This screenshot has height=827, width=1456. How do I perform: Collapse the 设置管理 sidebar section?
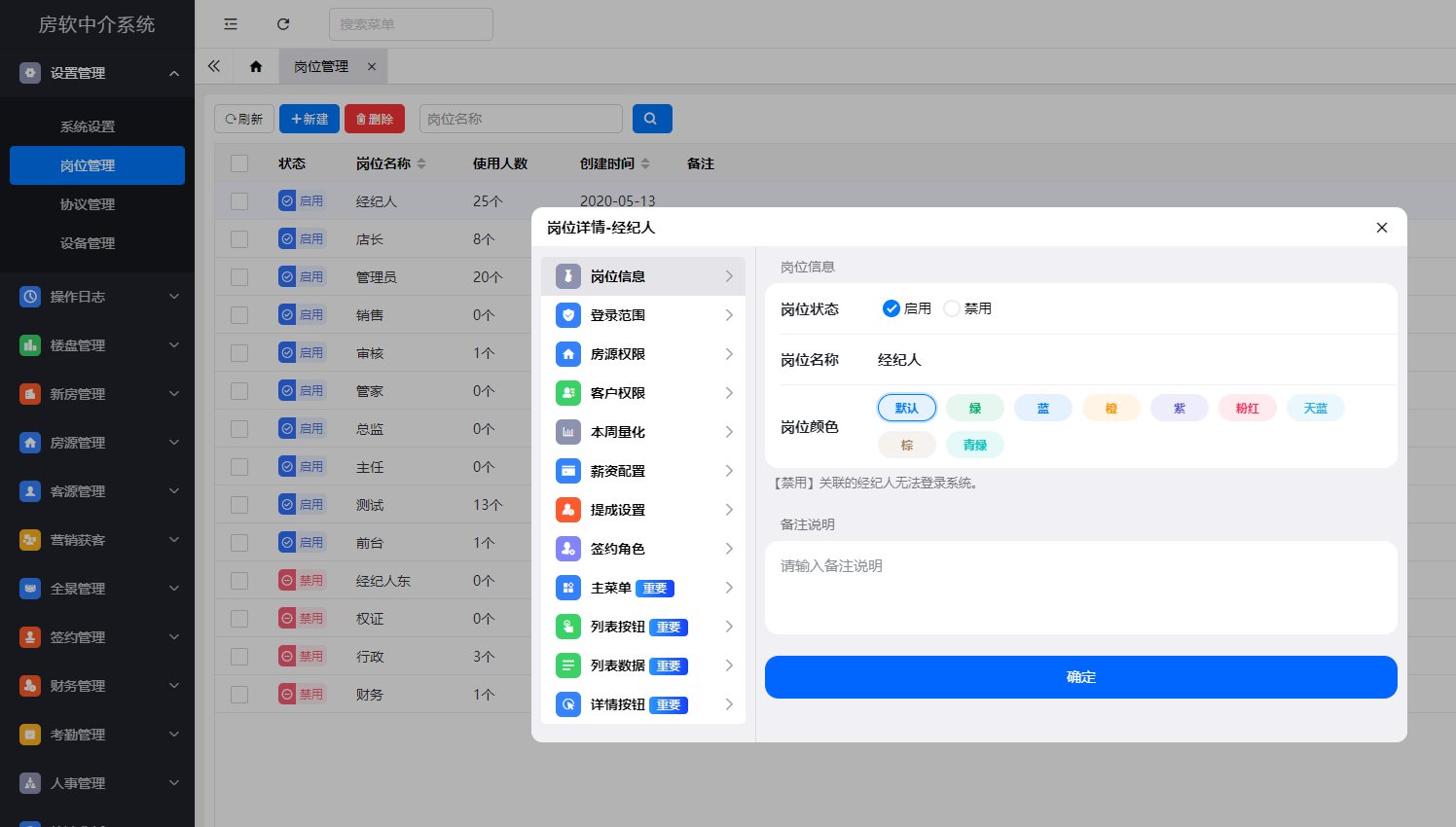(174, 73)
